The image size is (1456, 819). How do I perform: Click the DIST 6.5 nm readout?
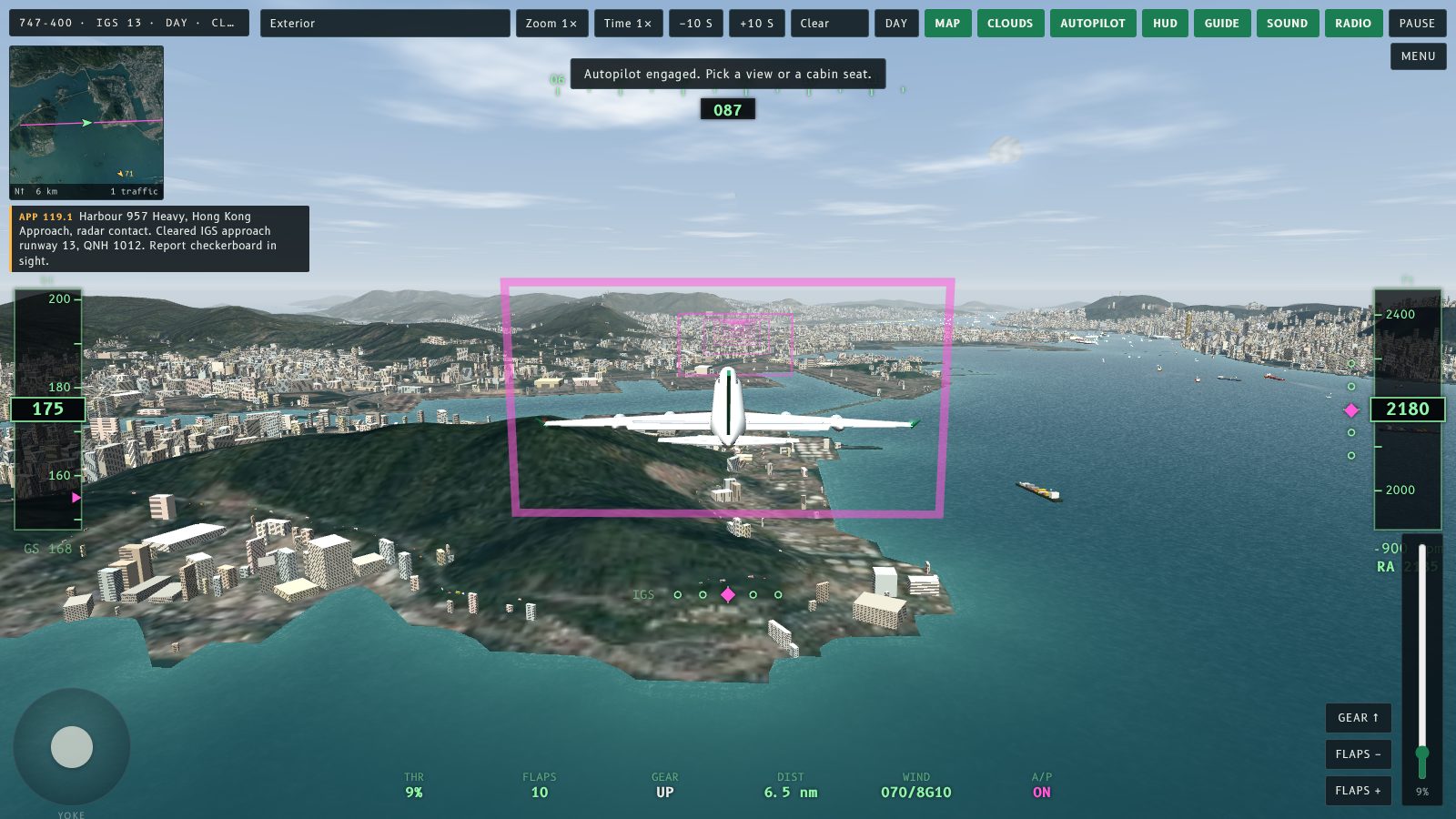pos(791,785)
